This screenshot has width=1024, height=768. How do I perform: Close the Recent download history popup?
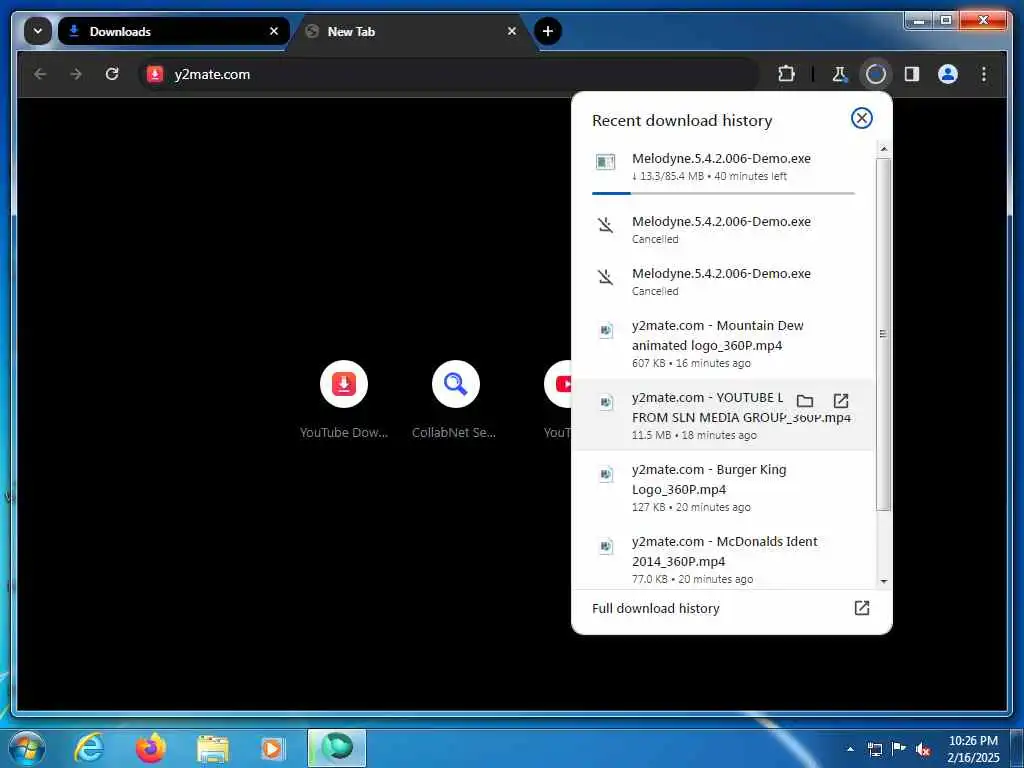[x=861, y=118]
